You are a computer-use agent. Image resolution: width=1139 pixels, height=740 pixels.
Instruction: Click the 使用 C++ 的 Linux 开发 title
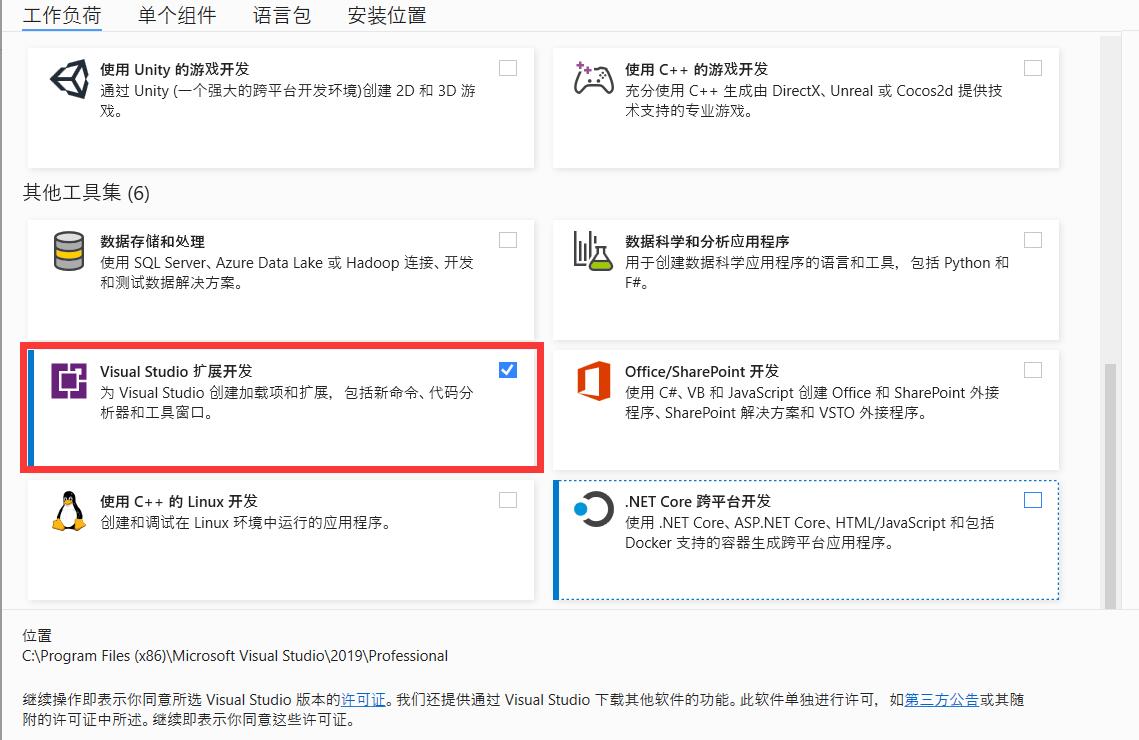point(179,502)
